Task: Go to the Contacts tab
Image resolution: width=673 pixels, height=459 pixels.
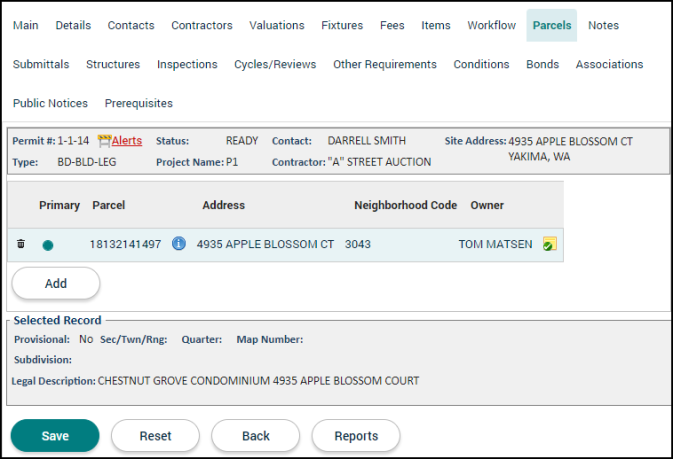Action: click(131, 25)
